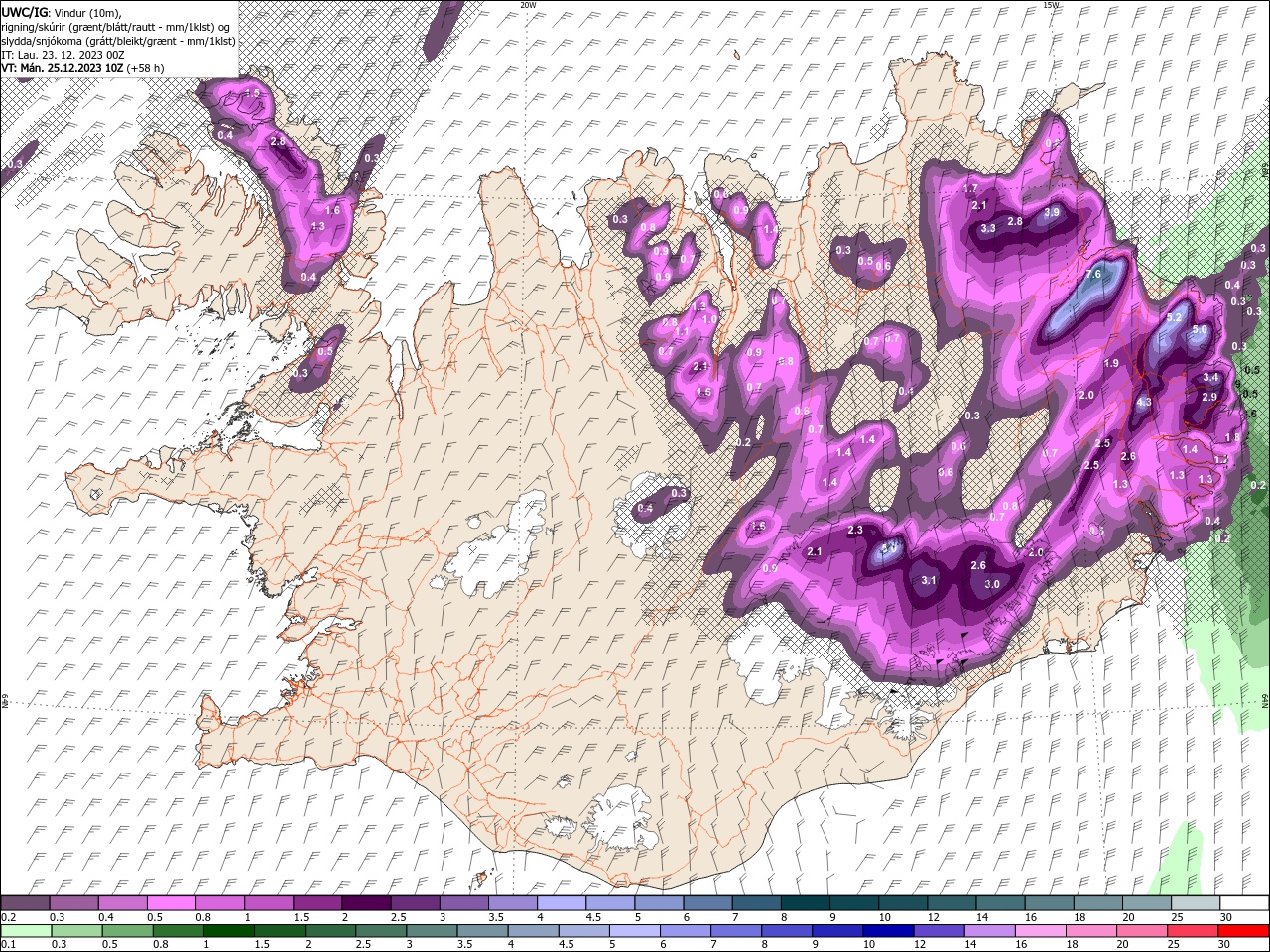
Task: Click the 5.0 precipitation value on map
Action: (1200, 329)
